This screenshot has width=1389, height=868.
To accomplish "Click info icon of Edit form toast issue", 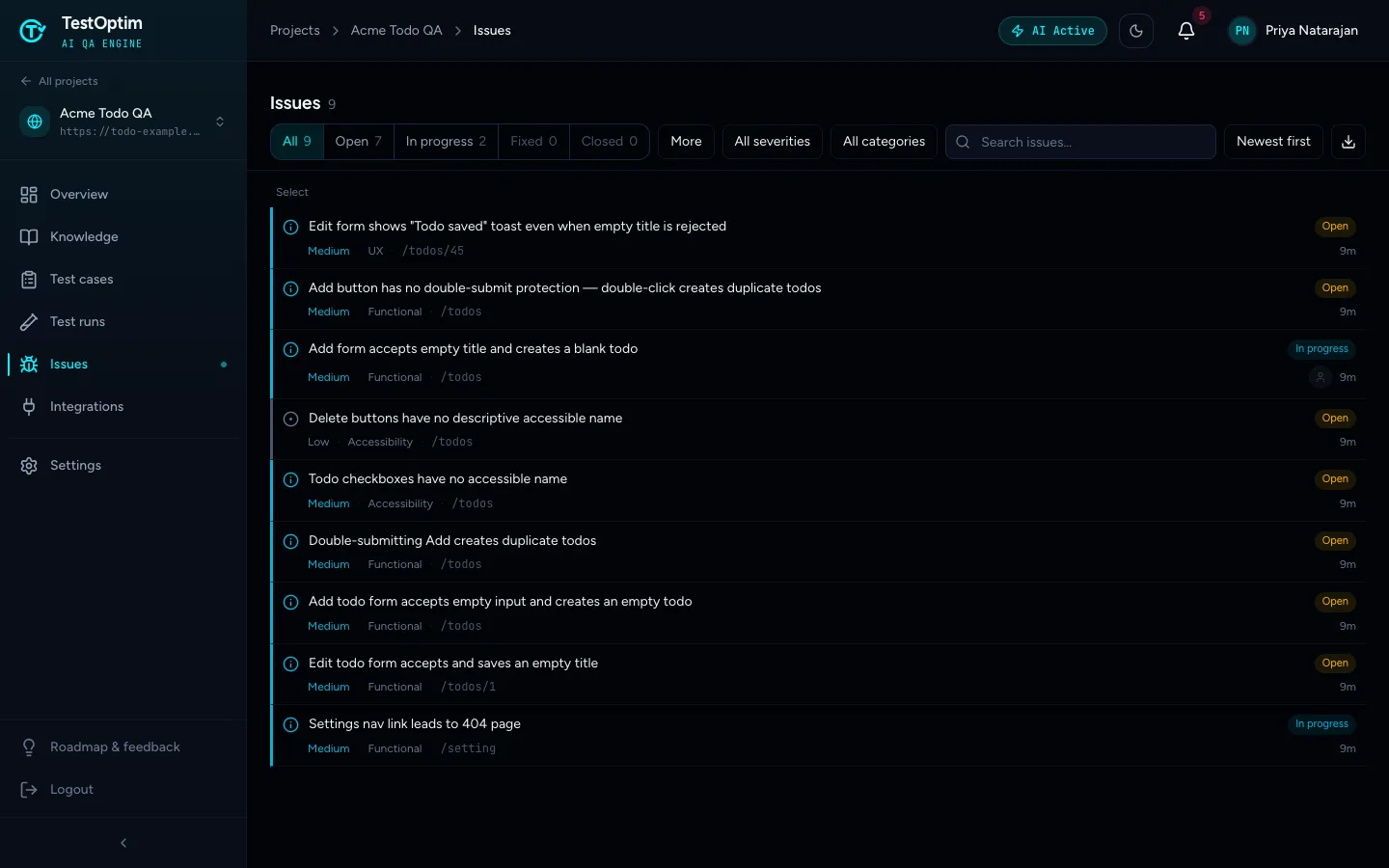I will pos(290,227).
